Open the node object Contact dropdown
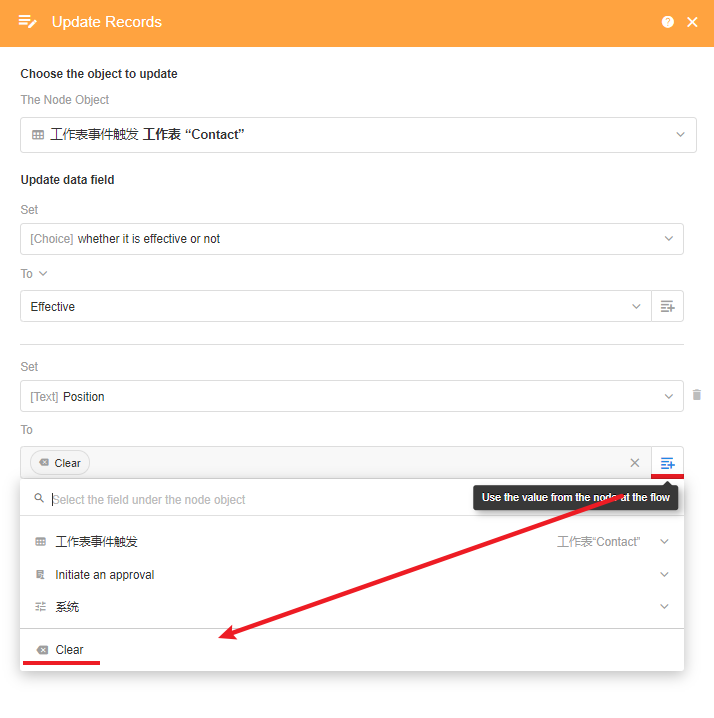 pos(680,134)
